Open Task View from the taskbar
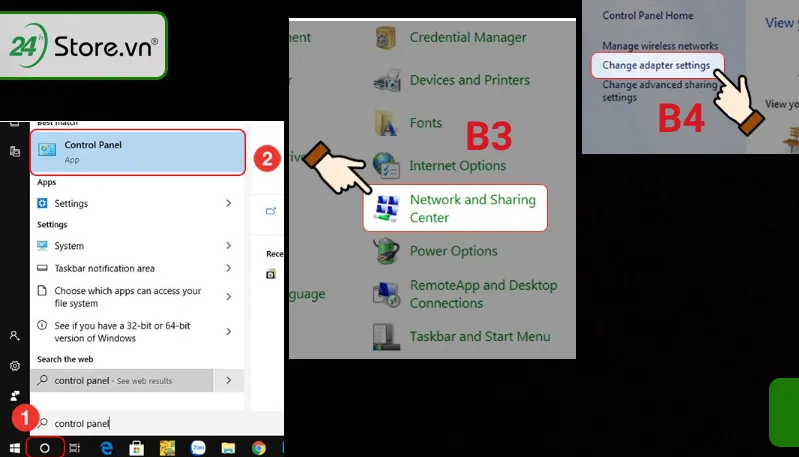The width and height of the screenshot is (799, 457). [75, 448]
